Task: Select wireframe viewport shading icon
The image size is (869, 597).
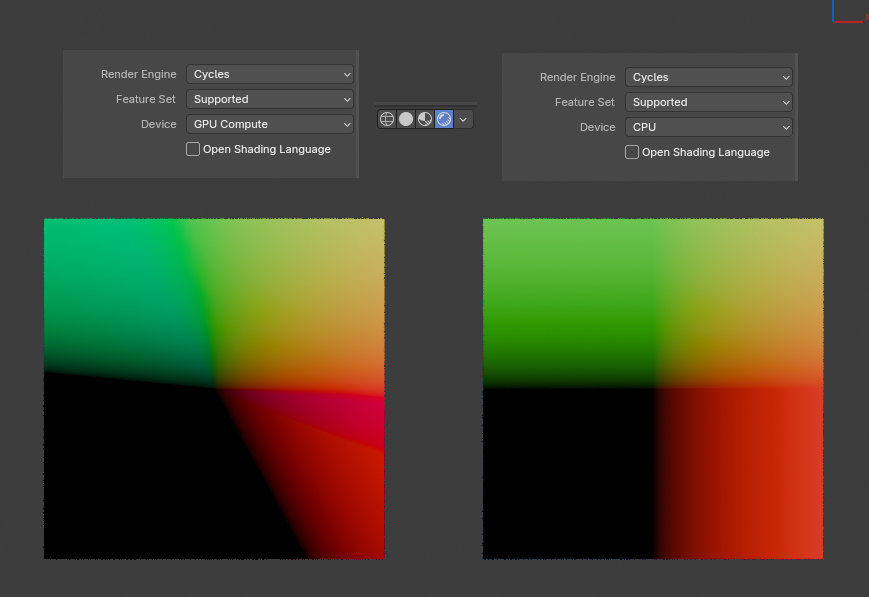Action: click(x=387, y=119)
